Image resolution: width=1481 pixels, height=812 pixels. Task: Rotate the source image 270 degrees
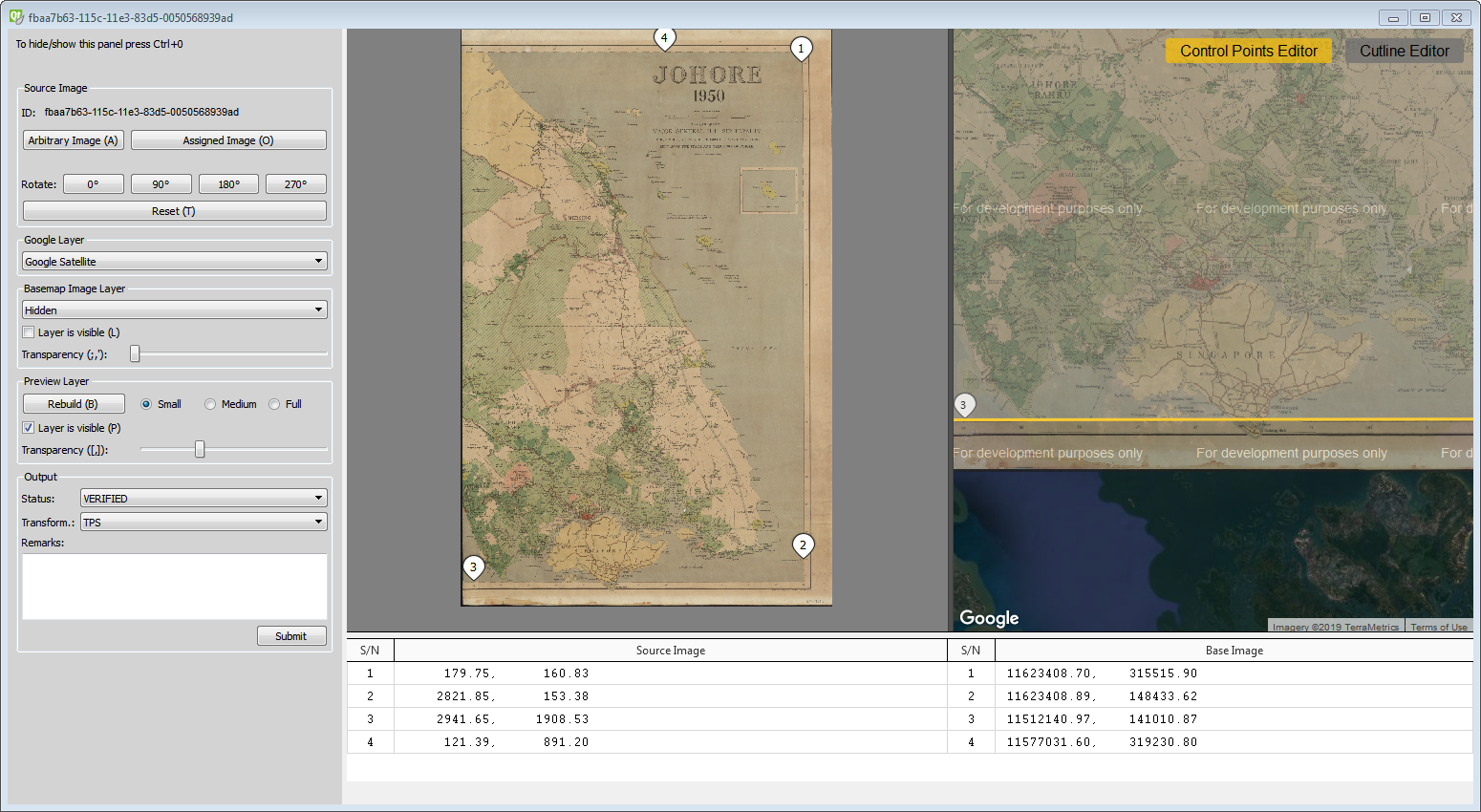[x=295, y=183]
